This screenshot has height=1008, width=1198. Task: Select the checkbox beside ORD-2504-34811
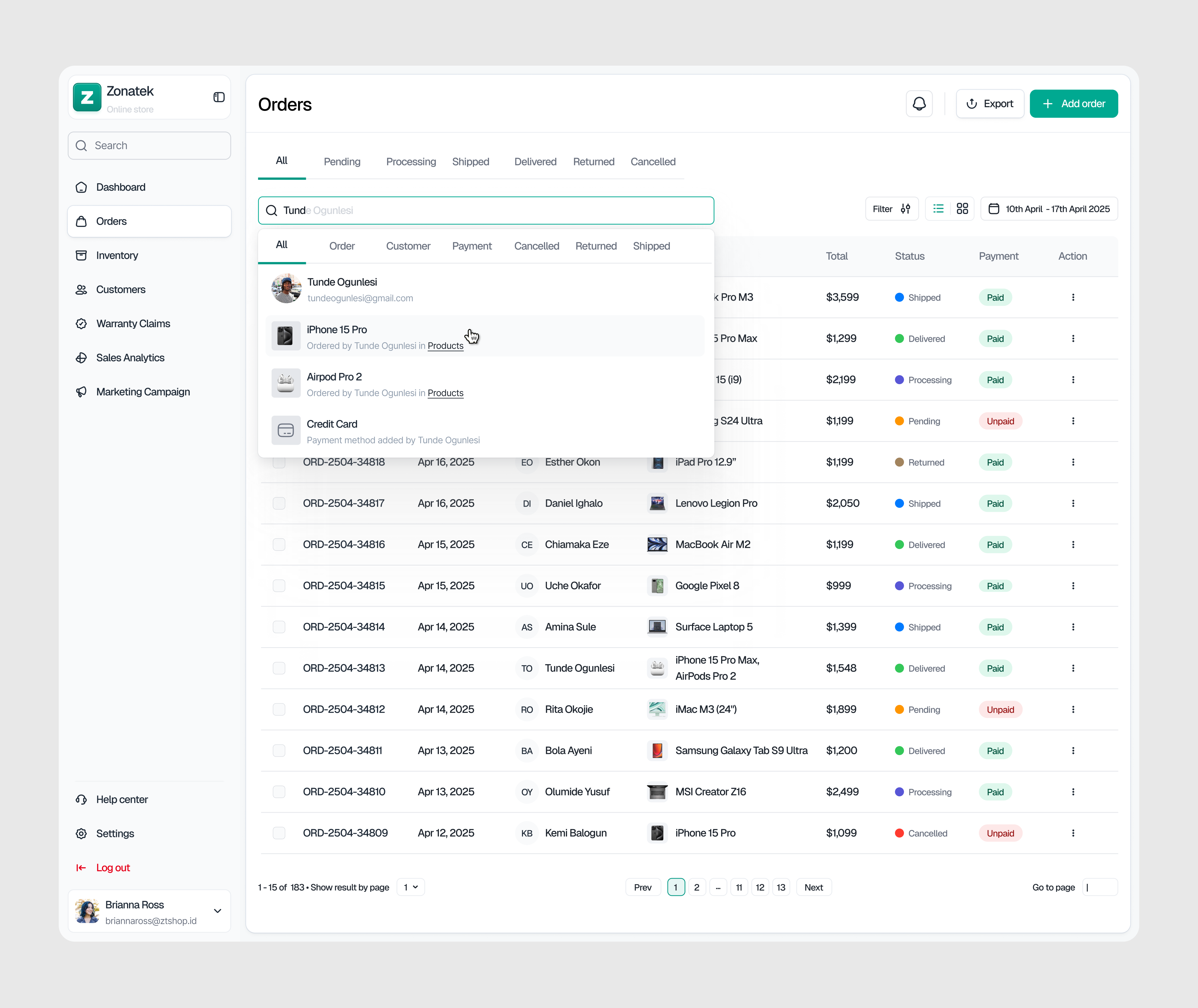click(x=279, y=750)
